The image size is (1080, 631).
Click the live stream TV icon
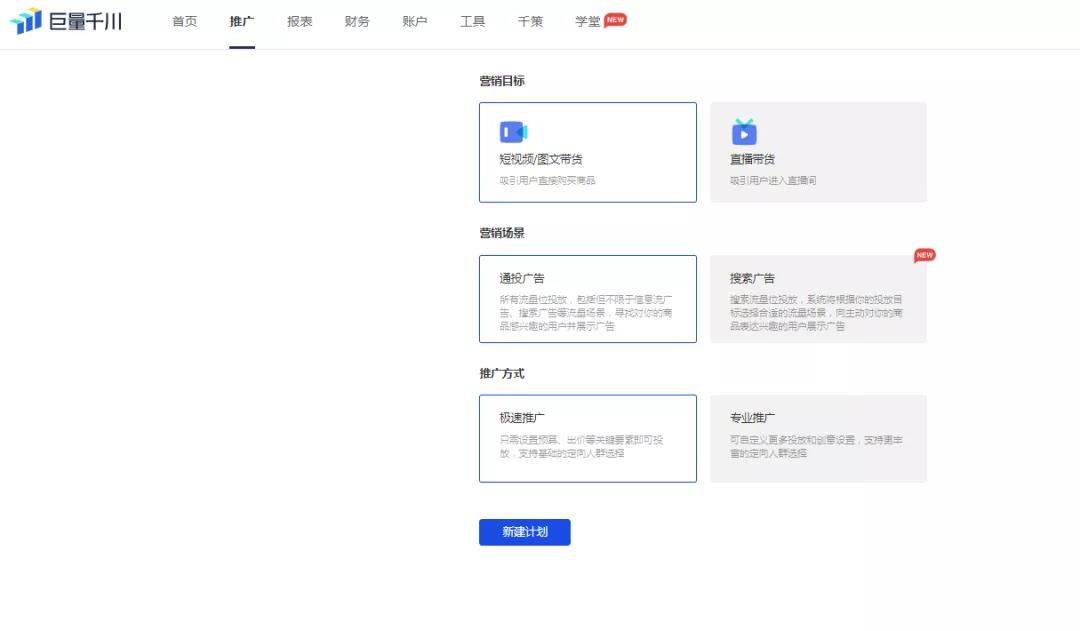point(744,132)
